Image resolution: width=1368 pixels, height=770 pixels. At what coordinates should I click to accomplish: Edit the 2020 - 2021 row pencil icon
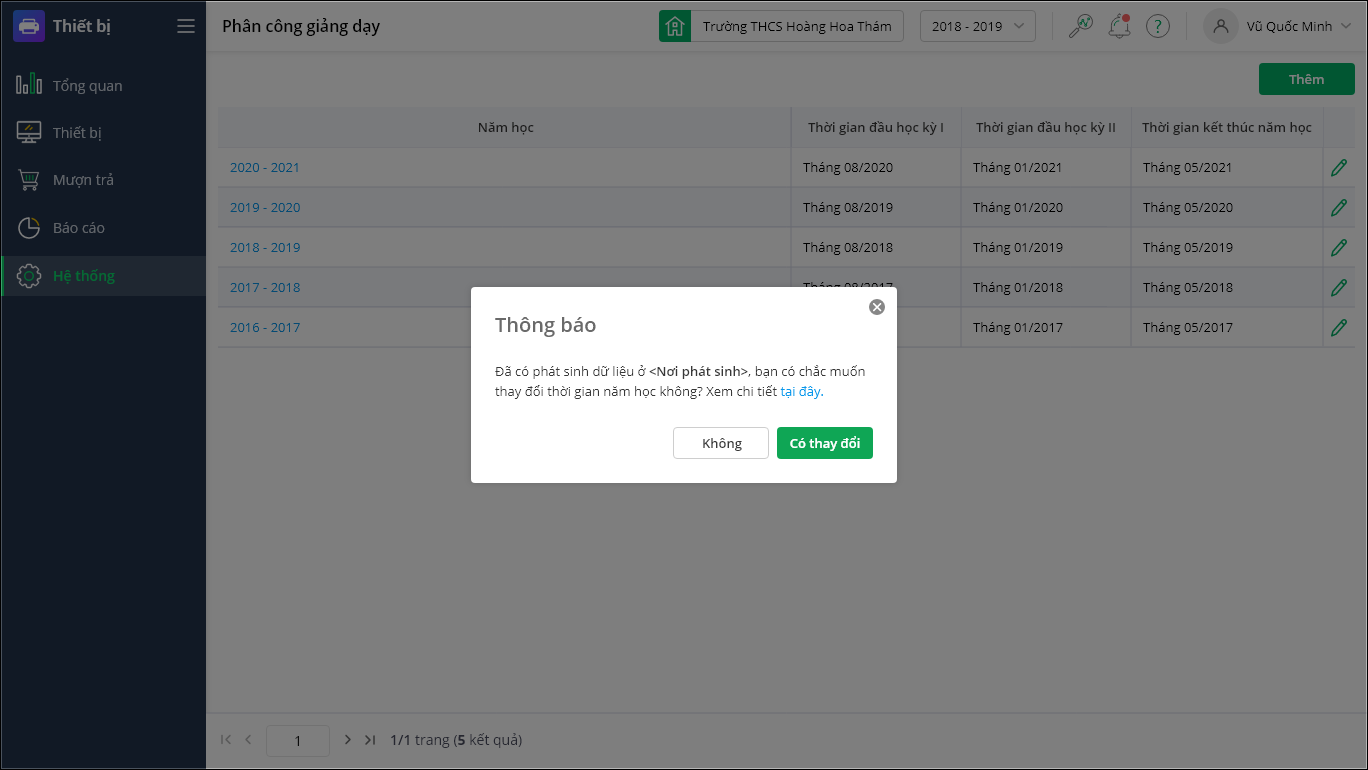tap(1339, 168)
